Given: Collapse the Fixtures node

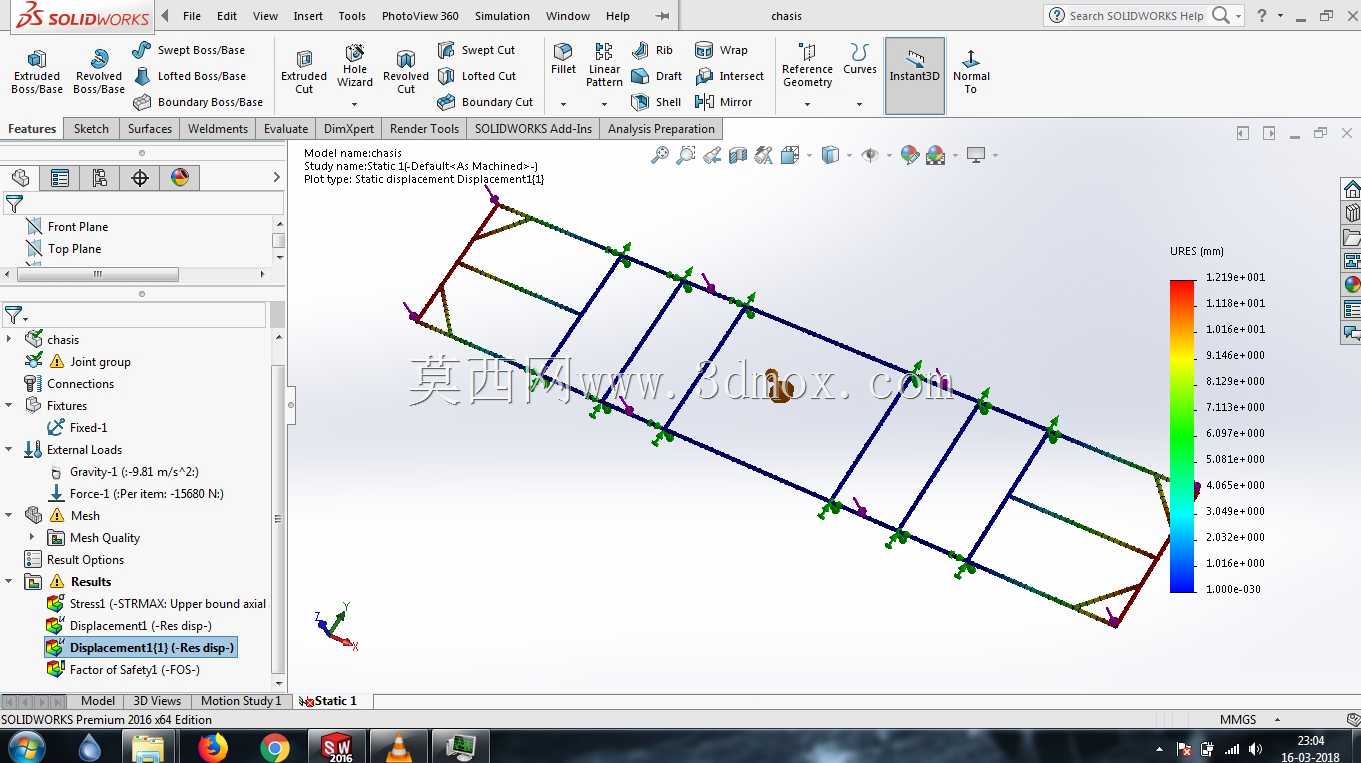Looking at the screenshot, I should click(x=9, y=406).
